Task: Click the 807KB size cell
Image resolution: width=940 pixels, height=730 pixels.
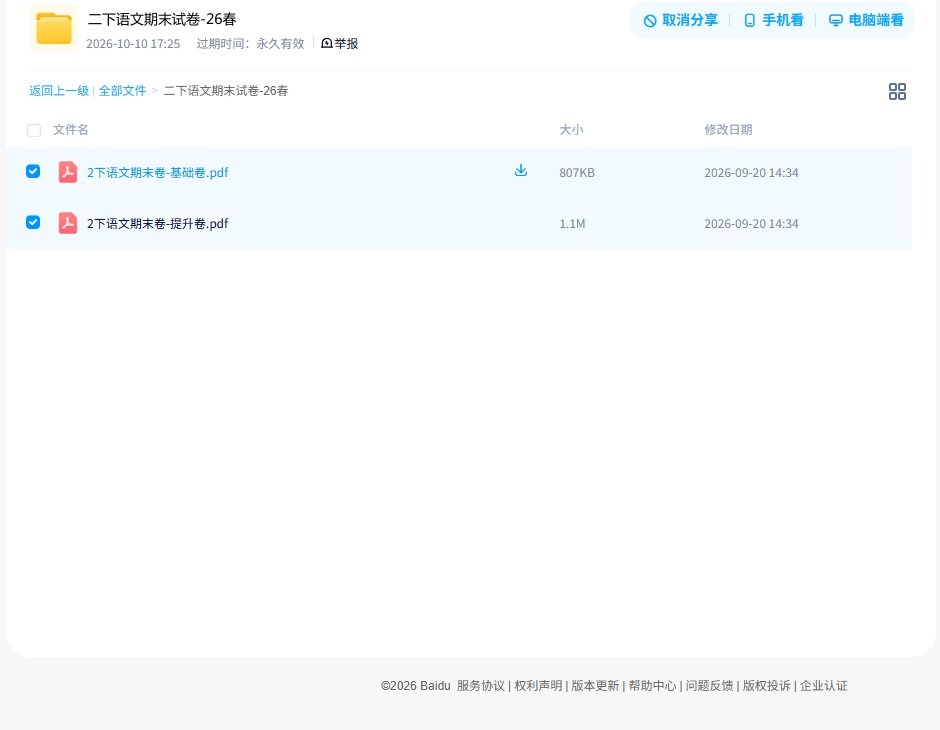Action: point(577,173)
